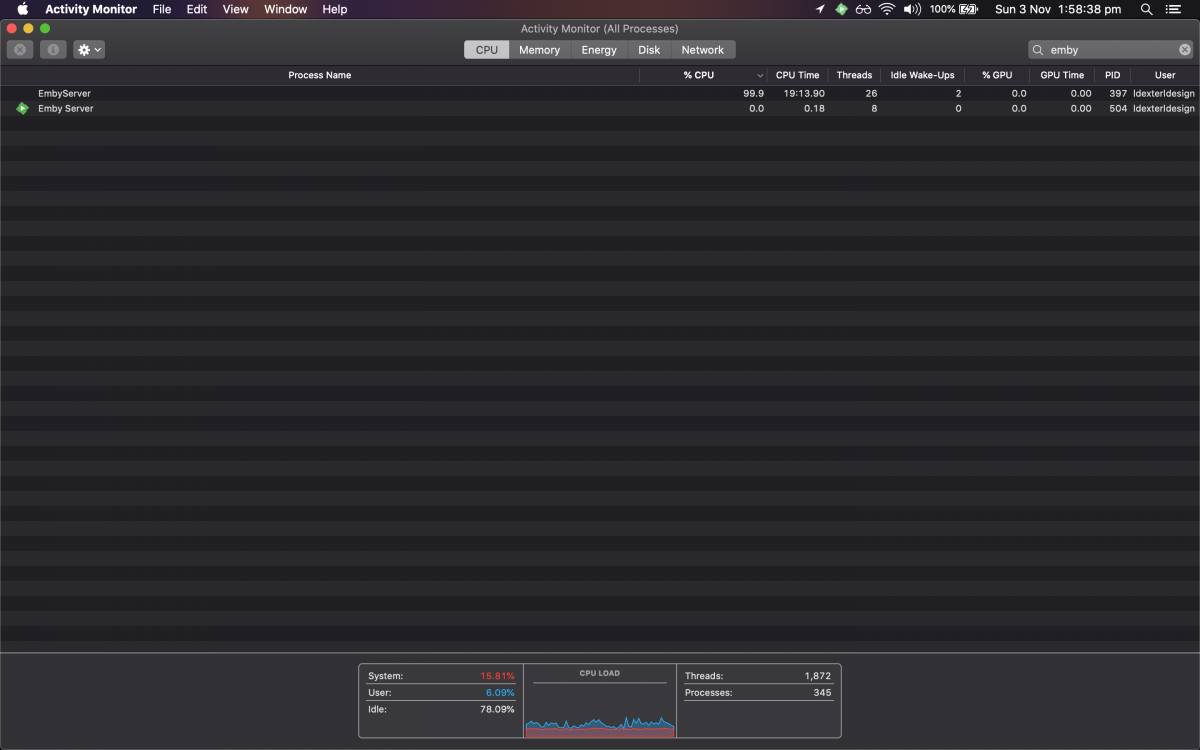Screen dimensions: 1200x750
Task: Click the search magnifier icon in the filter field
Action: click(1039, 49)
